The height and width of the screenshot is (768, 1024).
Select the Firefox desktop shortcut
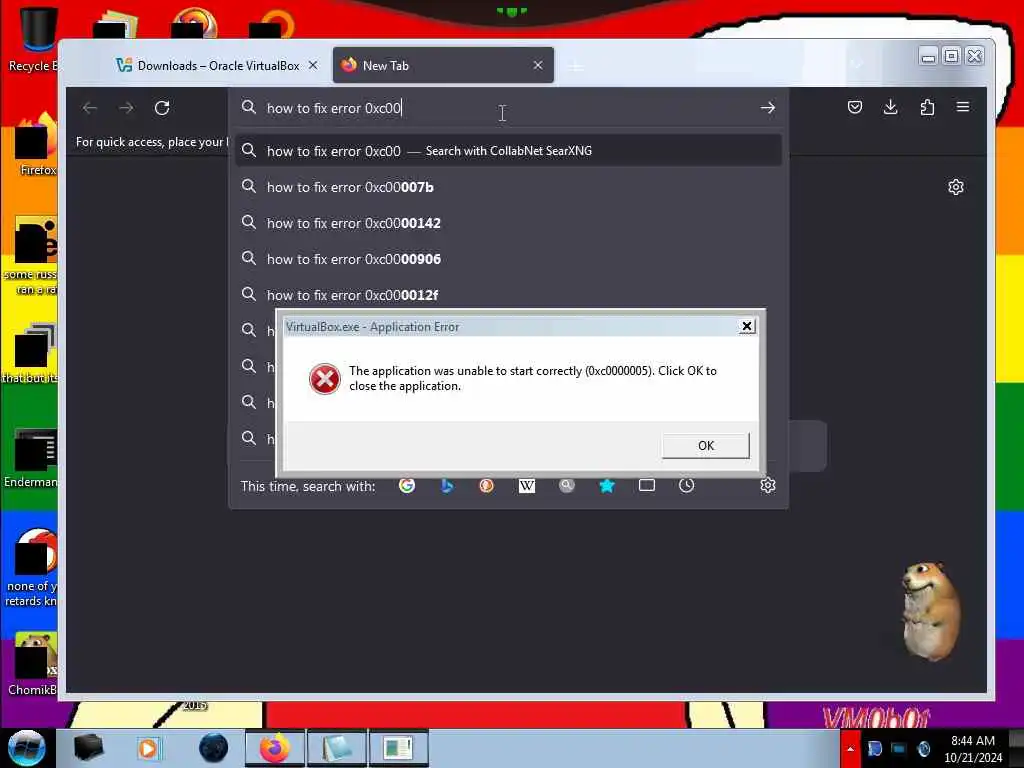pyautogui.click(x=34, y=145)
